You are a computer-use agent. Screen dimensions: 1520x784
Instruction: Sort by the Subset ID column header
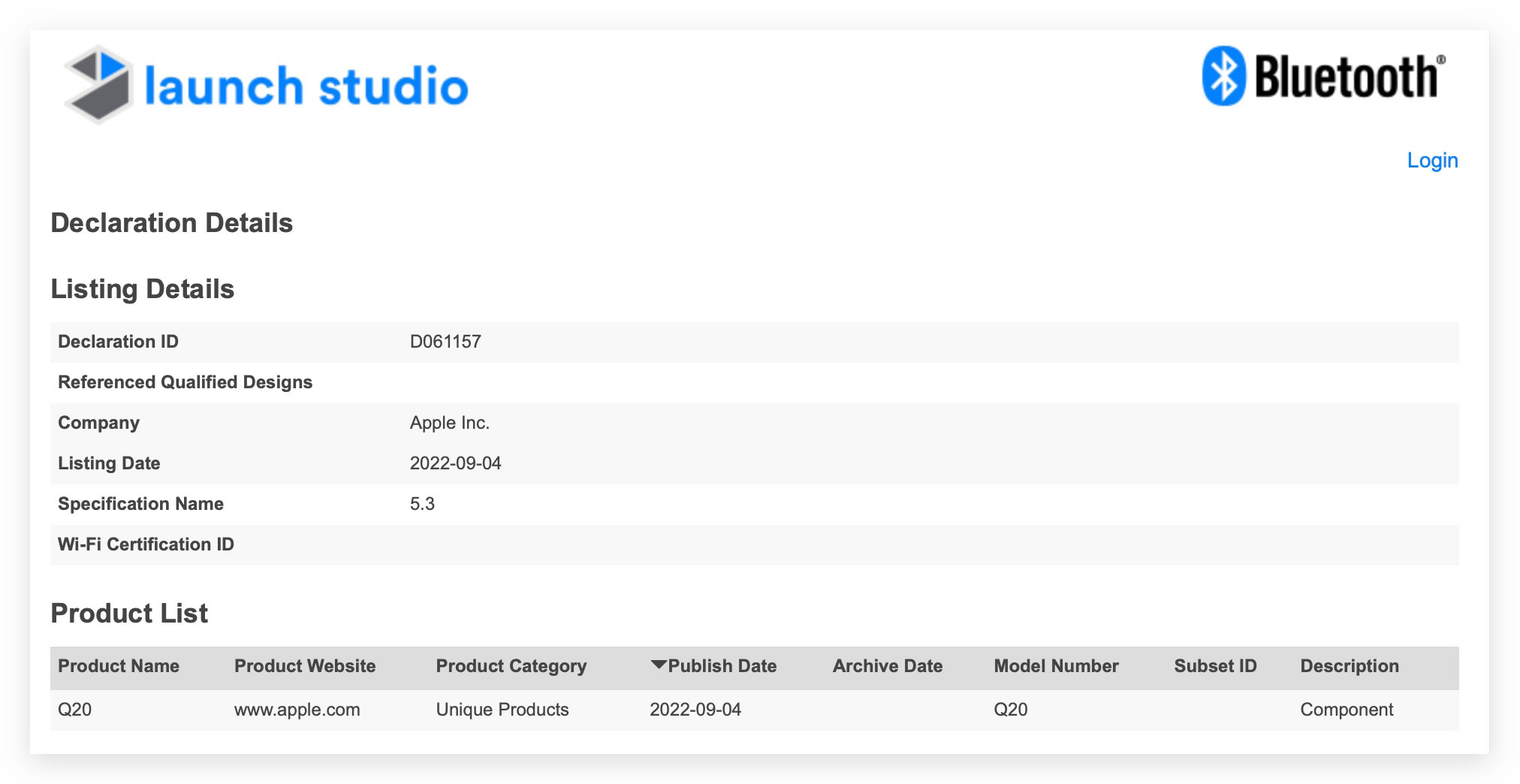coord(1215,666)
